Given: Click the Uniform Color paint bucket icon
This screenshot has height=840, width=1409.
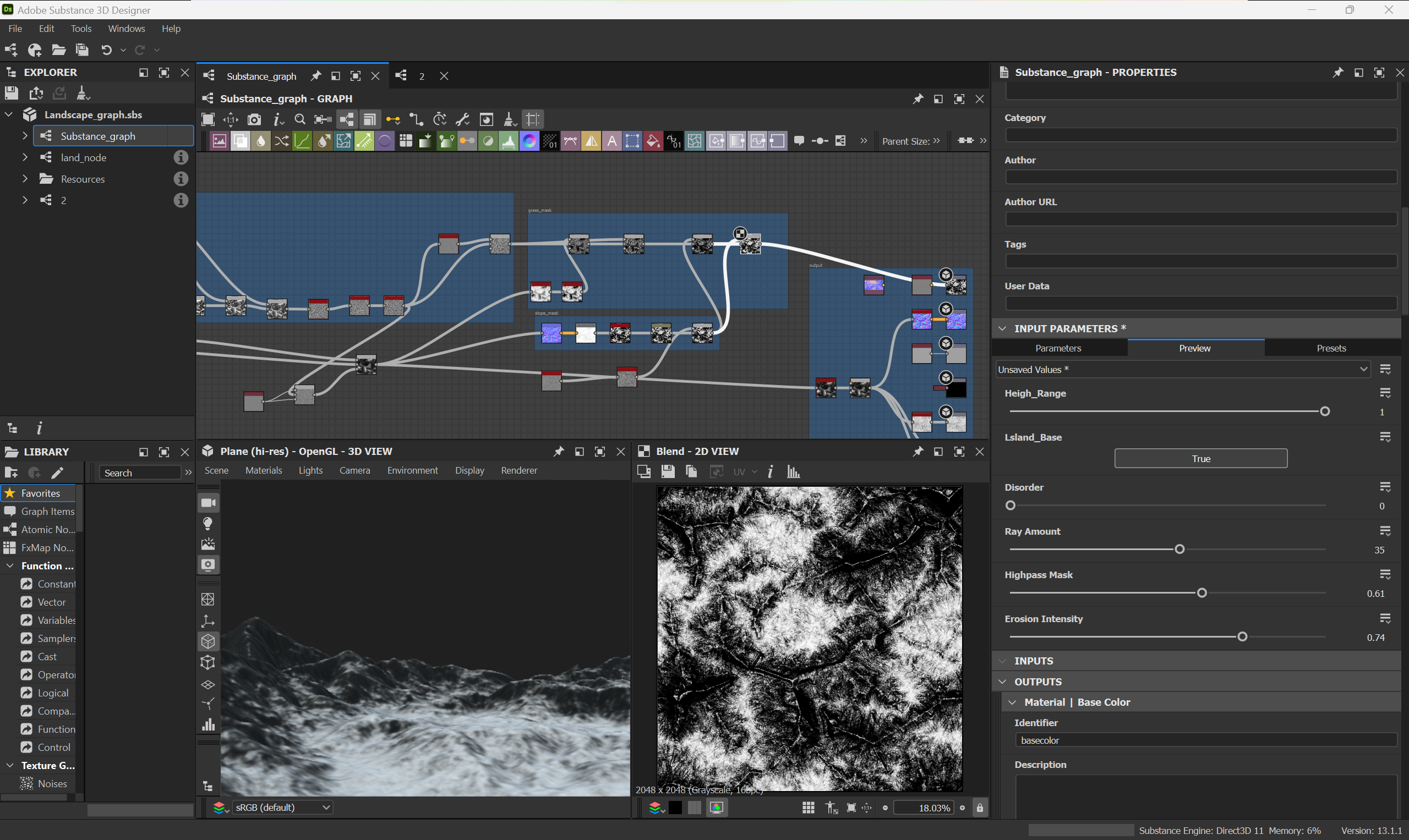Looking at the screenshot, I should click(x=653, y=141).
